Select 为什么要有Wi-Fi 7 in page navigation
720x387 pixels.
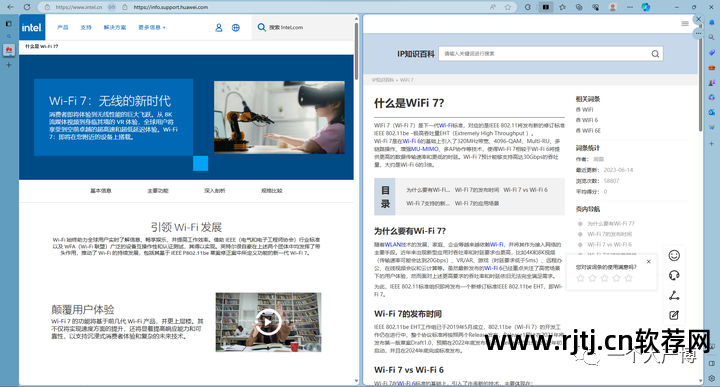click(x=611, y=224)
